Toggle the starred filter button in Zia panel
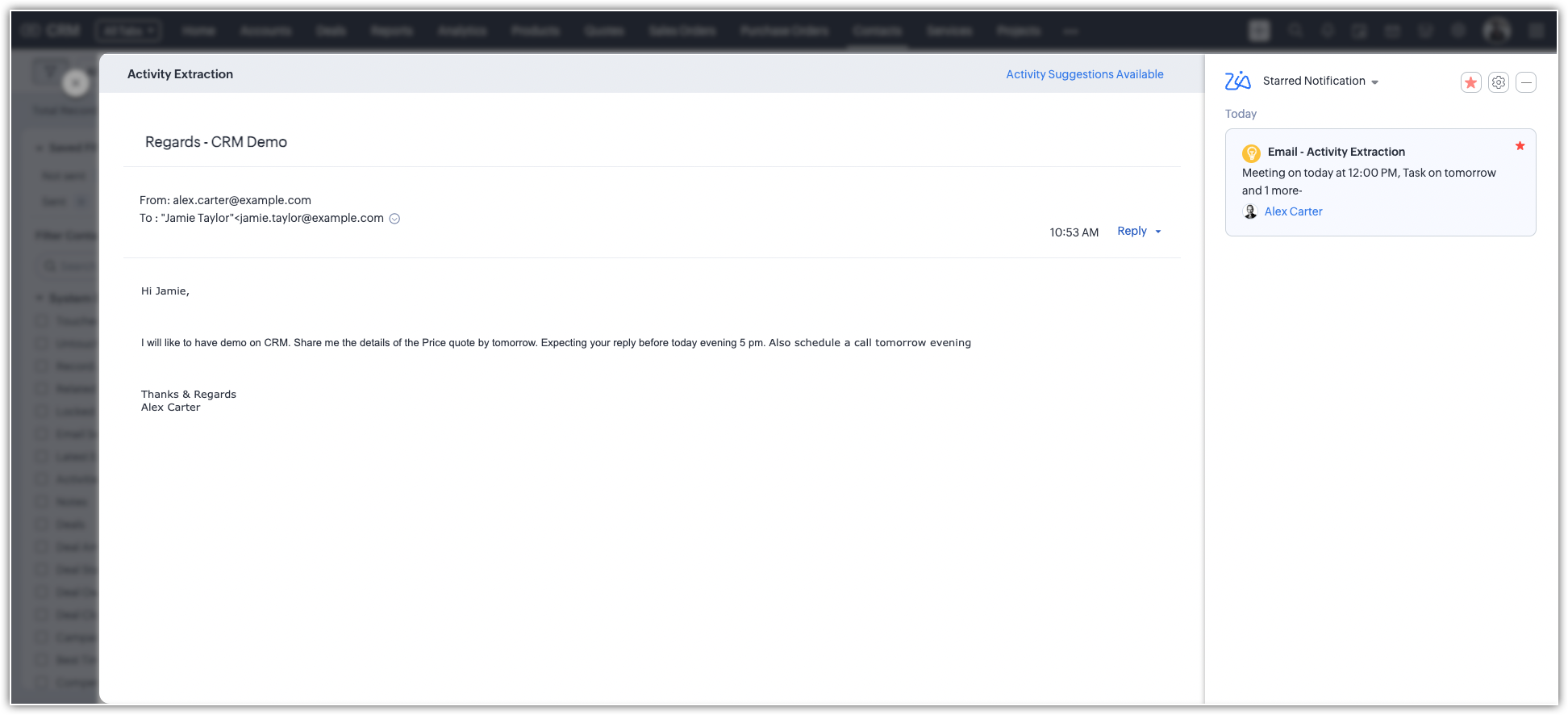This screenshot has height=715, width=1568. click(1470, 82)
